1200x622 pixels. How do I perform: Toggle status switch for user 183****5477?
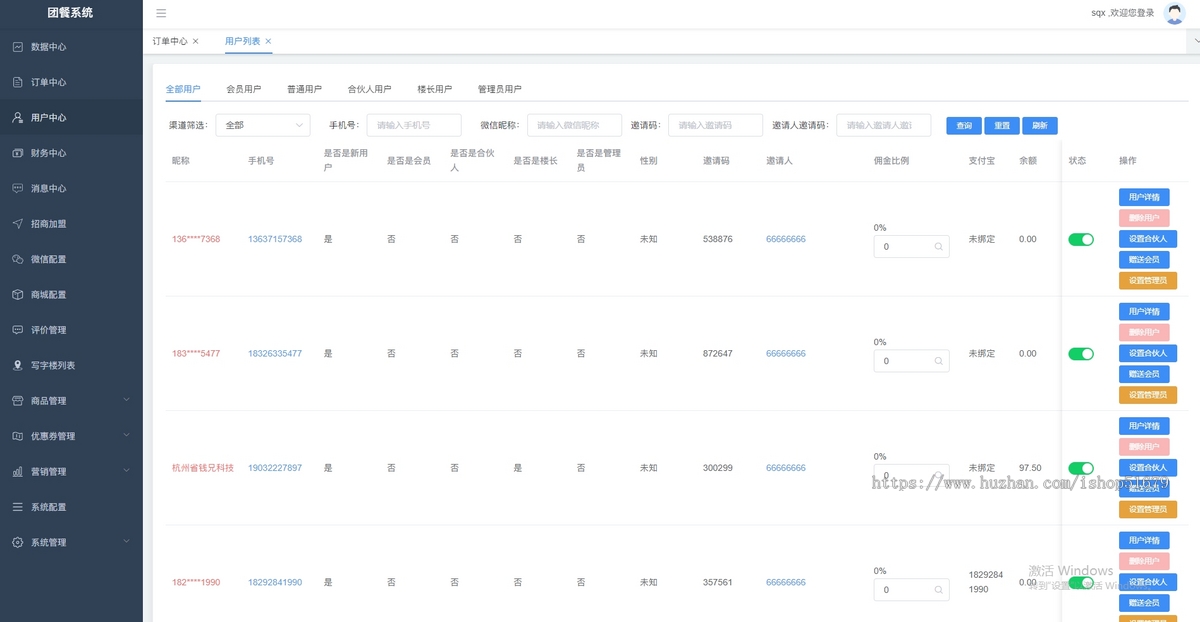coord(1081,354)
